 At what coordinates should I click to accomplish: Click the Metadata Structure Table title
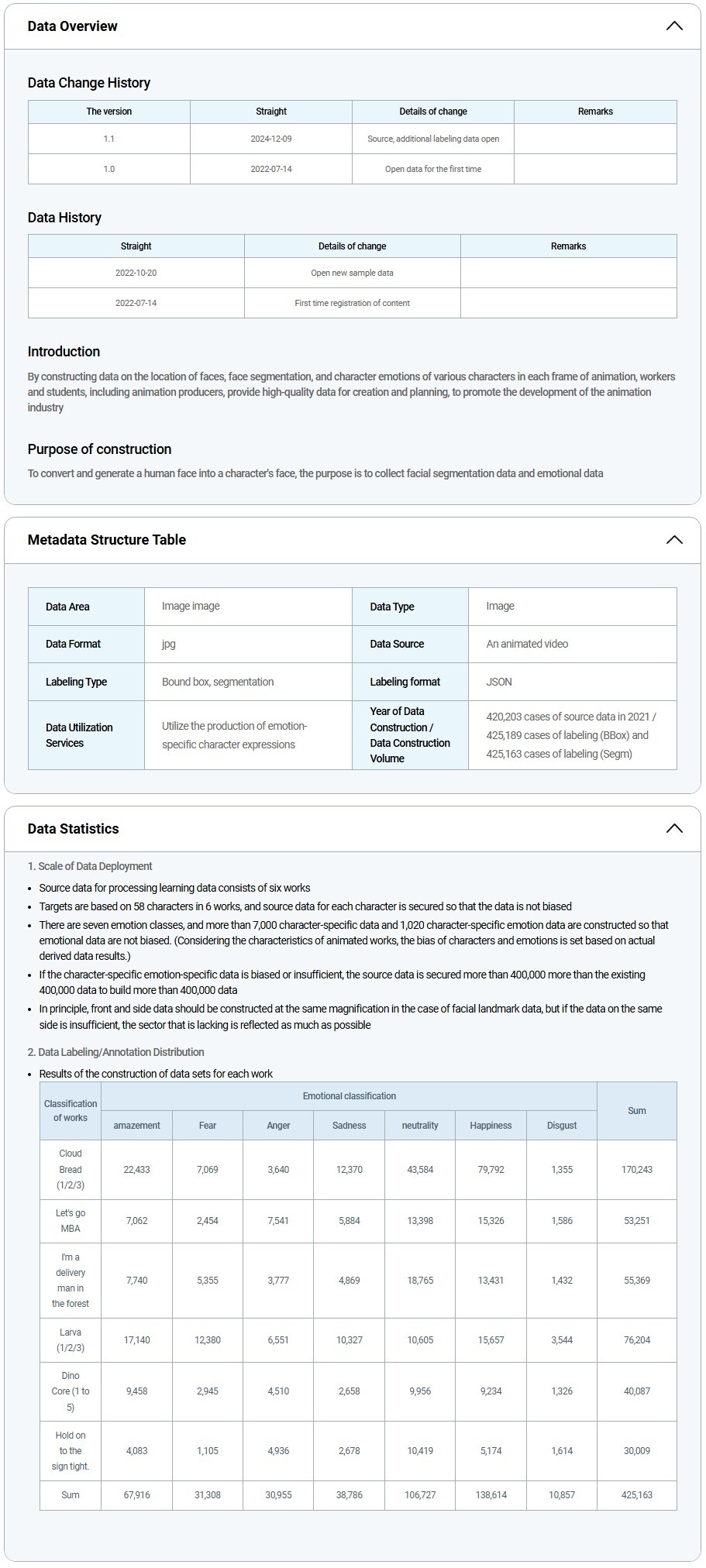107,540
